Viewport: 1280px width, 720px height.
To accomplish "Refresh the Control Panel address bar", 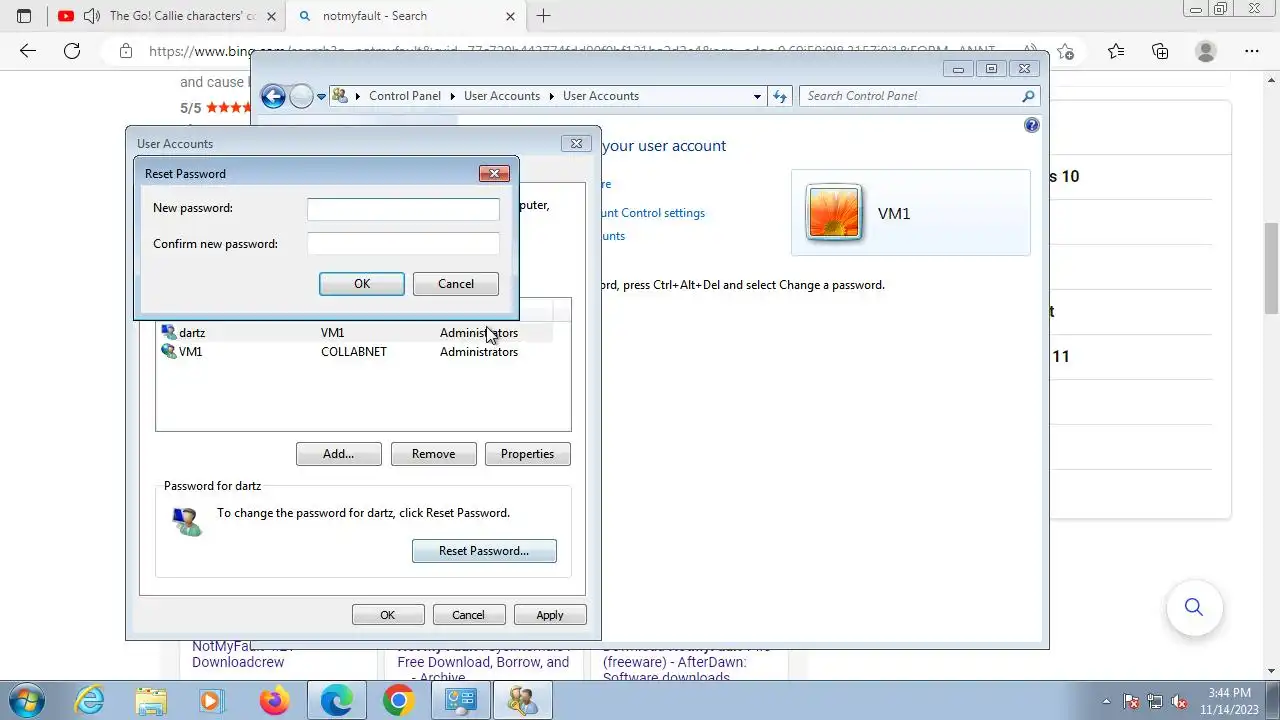I will (780, 96).
